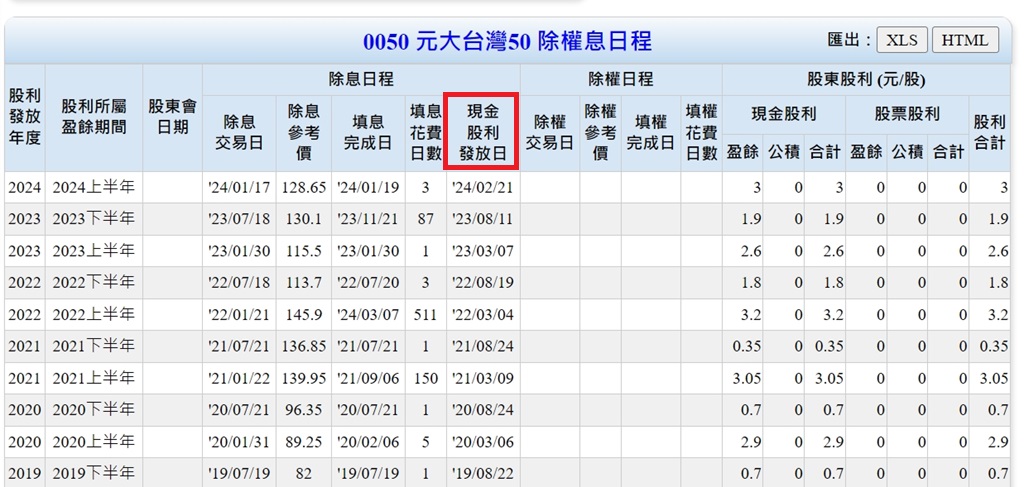Click the 除權日程 group header
Image resolution: width=1024 pixels, height=487 pixels.
pyautogui.click(x=621, y=80)
